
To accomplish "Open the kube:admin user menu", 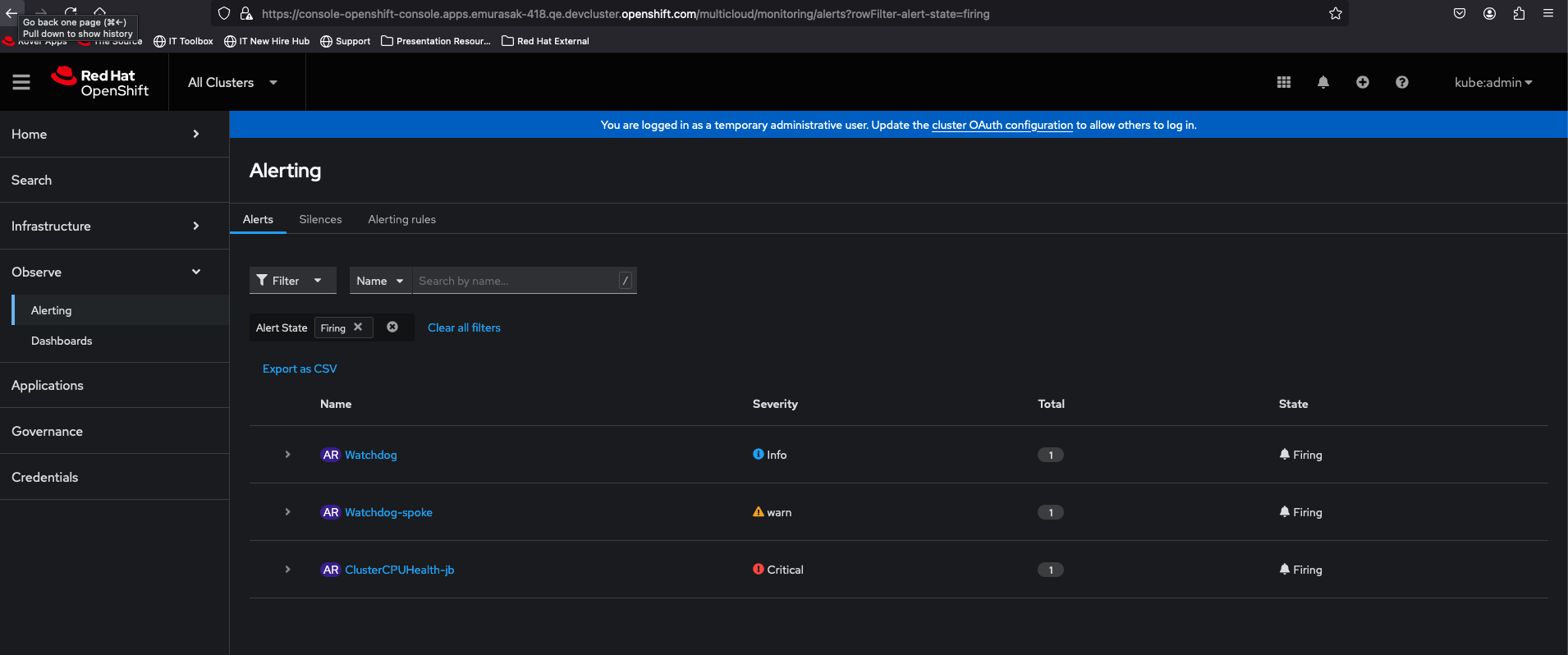I will pos(1493,82).
